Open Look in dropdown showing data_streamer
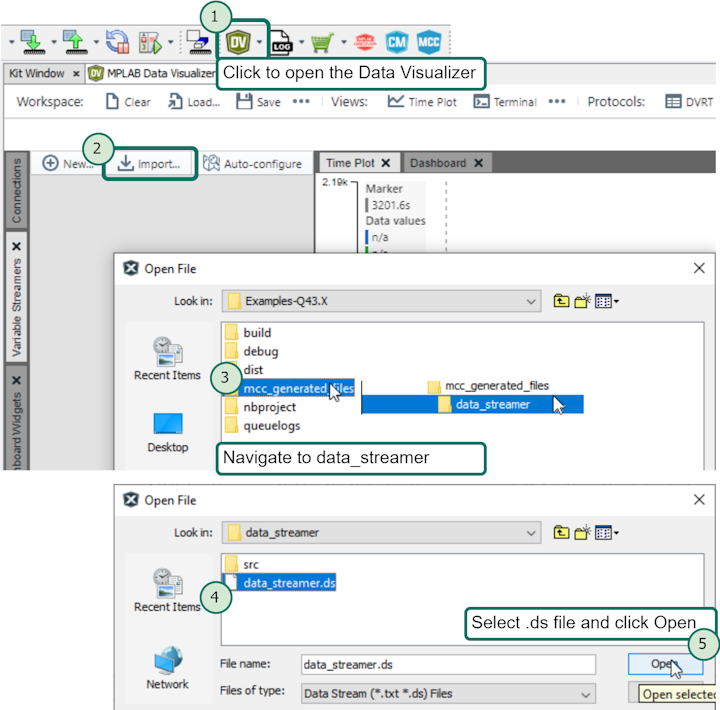Viewport: 720px width, 710px height. tap(381, 533)
